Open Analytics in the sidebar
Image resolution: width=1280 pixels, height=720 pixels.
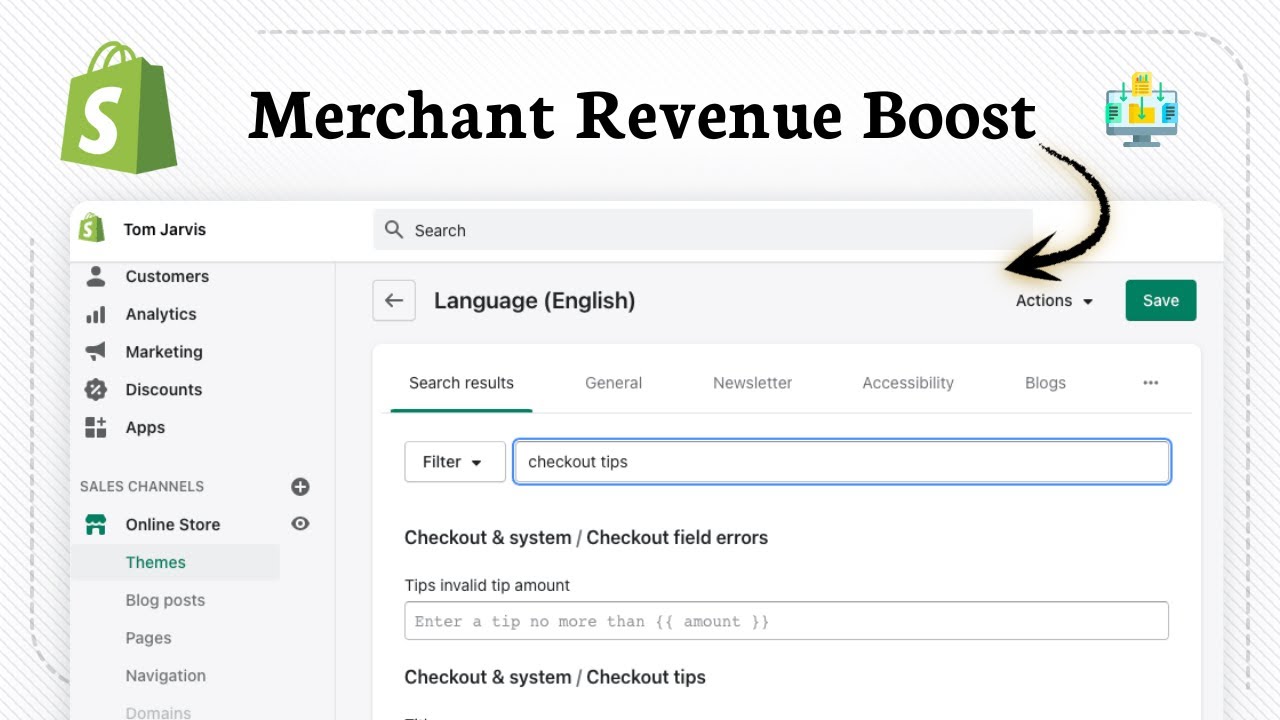[161, 314]
